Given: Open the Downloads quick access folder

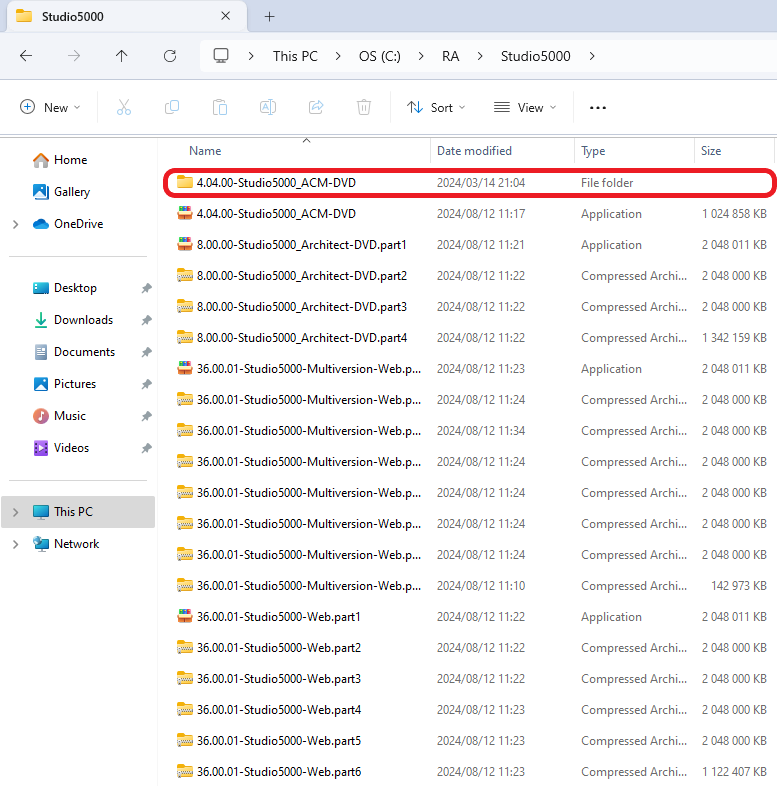Looking at the screenshot, I should [x=73, y=320].
